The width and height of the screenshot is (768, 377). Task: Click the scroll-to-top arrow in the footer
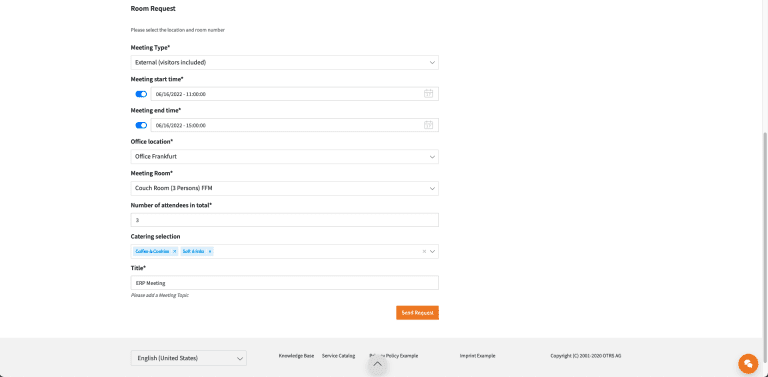click(377, 364)
